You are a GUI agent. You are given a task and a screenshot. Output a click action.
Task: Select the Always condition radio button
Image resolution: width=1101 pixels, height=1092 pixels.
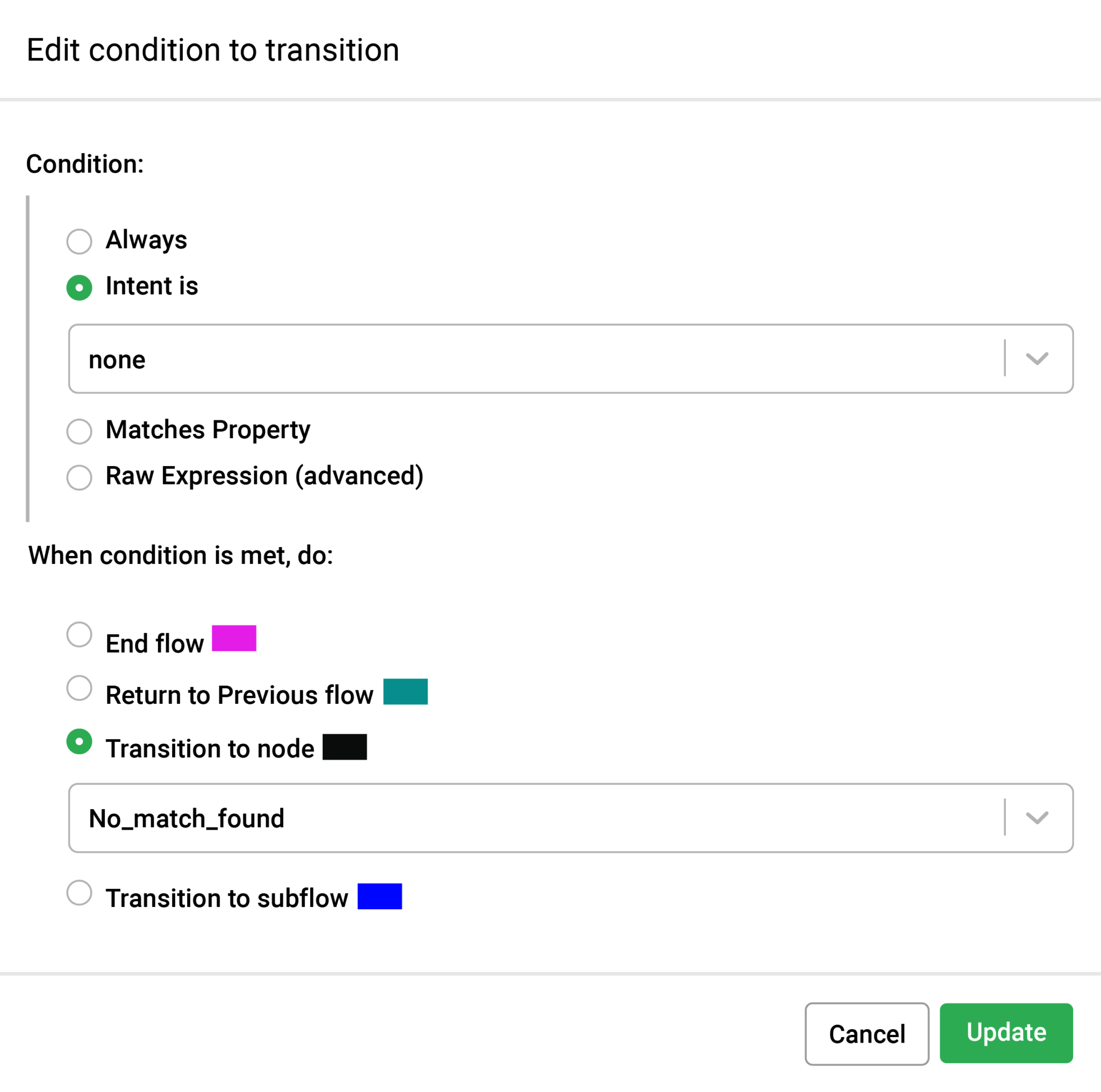79,241
